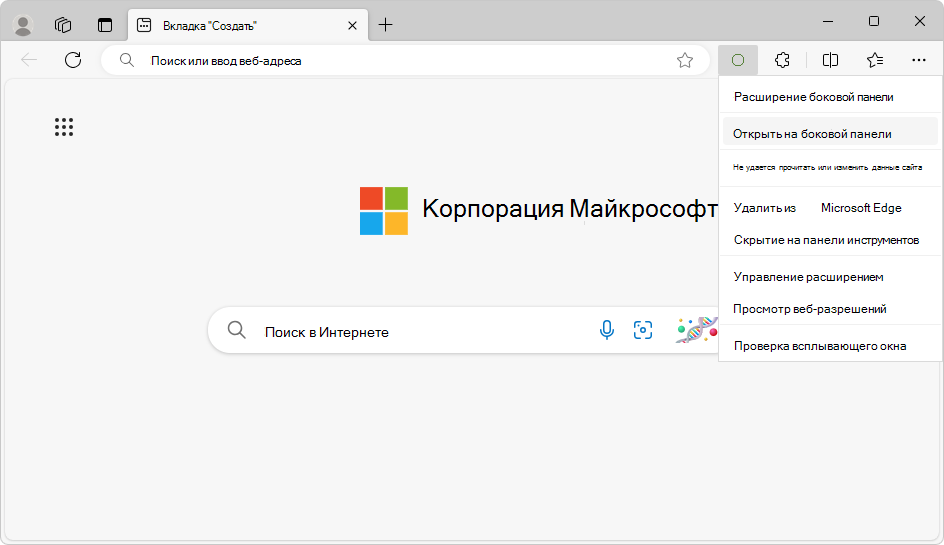Open a new tab with plus button
This screenshot has height=545, width=944.
[x=385, y=25]
